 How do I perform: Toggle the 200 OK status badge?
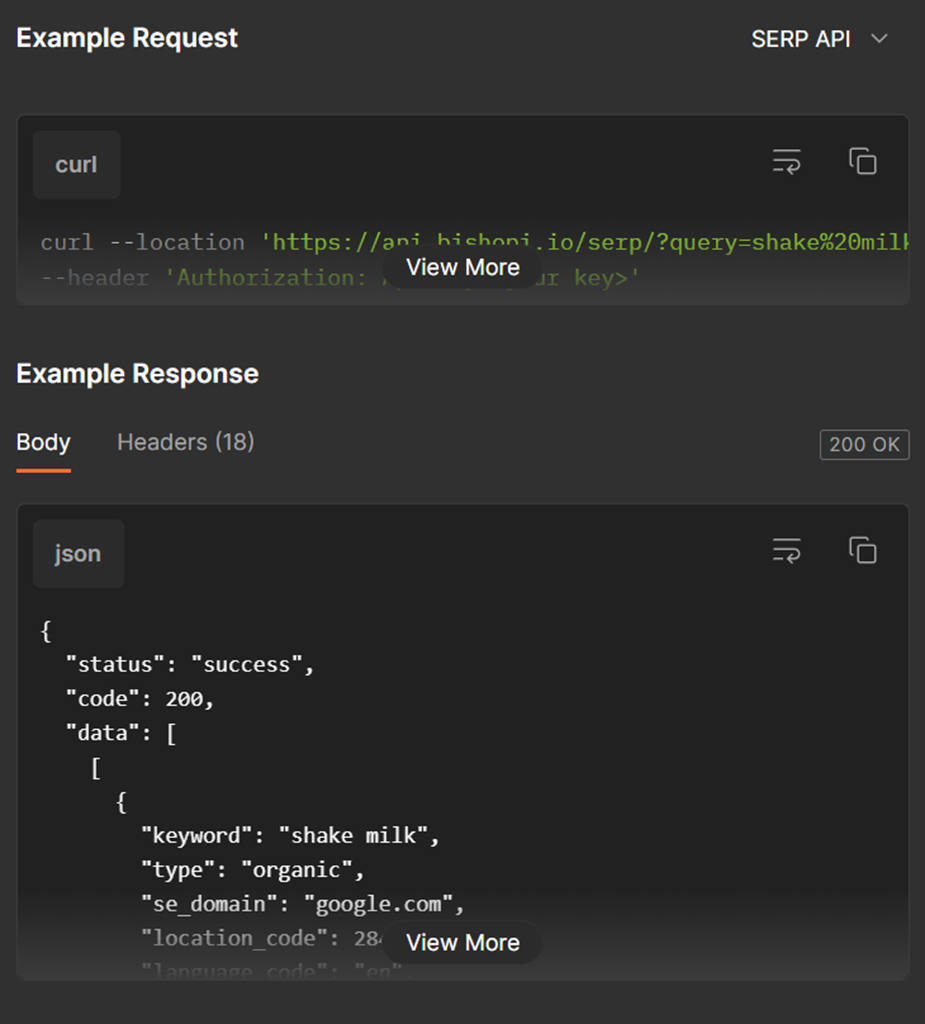tap(864, 444)
